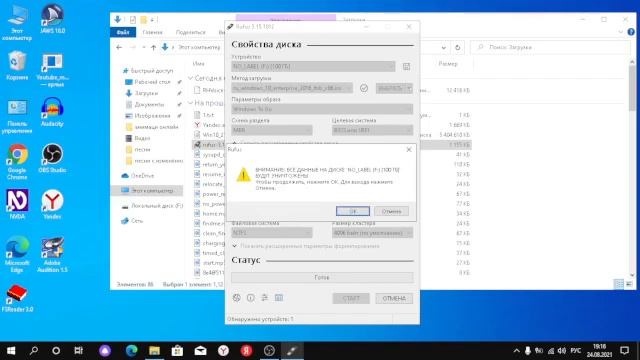Select Рабочий стол in the navigation pane
Image resolution: width=640 pixels, height=360 pixels.
tap(152, 82)
